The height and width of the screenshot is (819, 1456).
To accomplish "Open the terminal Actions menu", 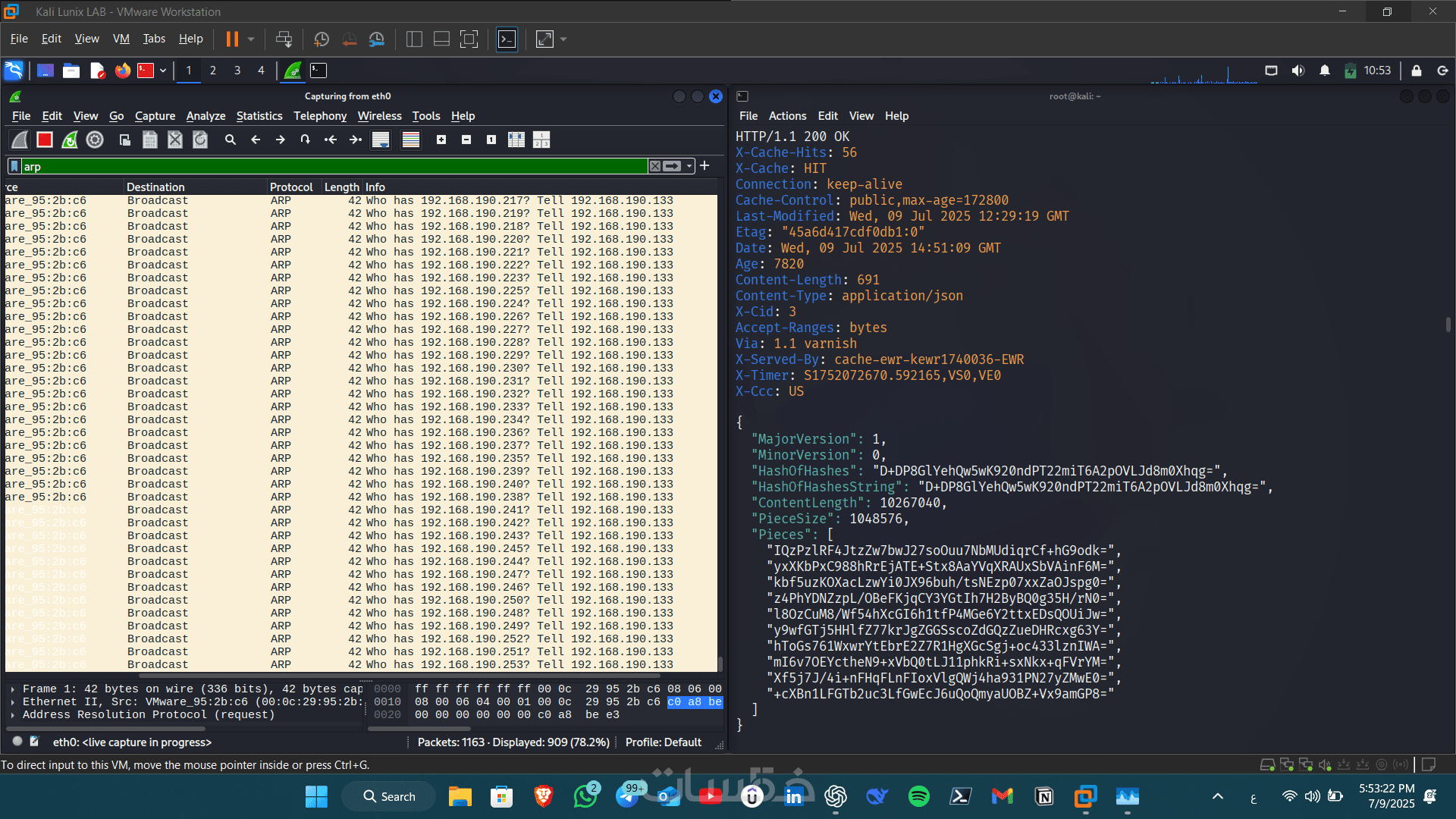I will click(x=787, y=116).
